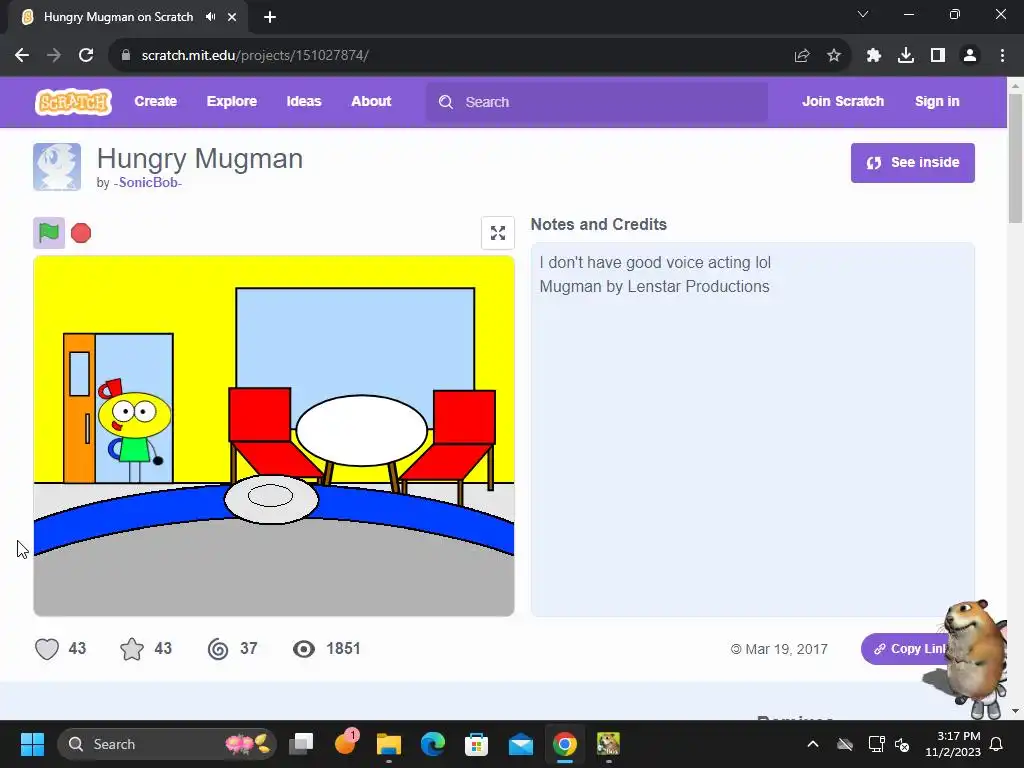Image resolution: width=1024 pixels, height=768 pixels.
Task: Open tab search dropdown chevron
Action: 863,14
